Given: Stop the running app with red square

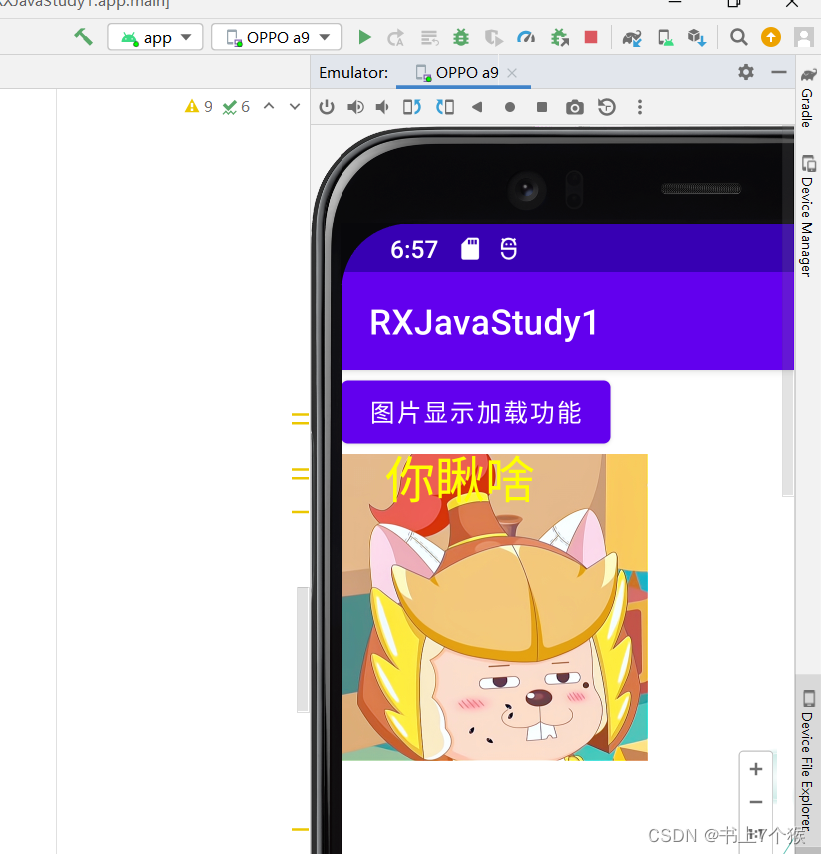Looking at the screenshot, I should pos(590,37).
